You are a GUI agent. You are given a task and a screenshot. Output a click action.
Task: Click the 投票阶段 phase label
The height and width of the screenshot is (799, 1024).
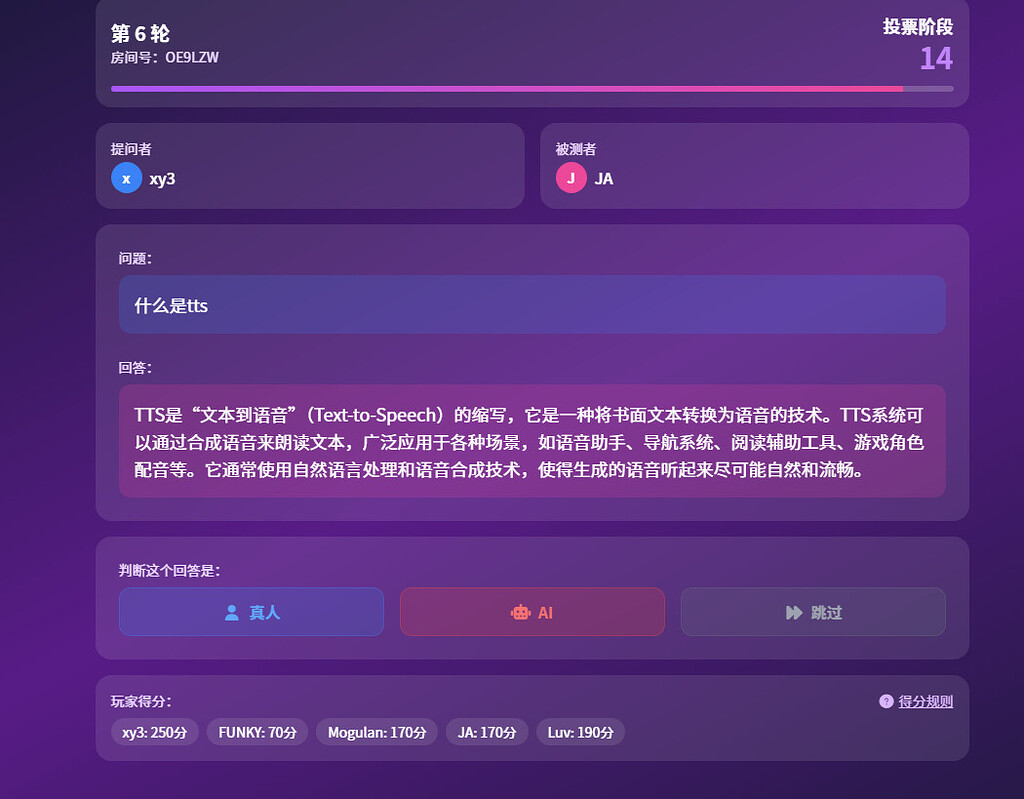918,27
